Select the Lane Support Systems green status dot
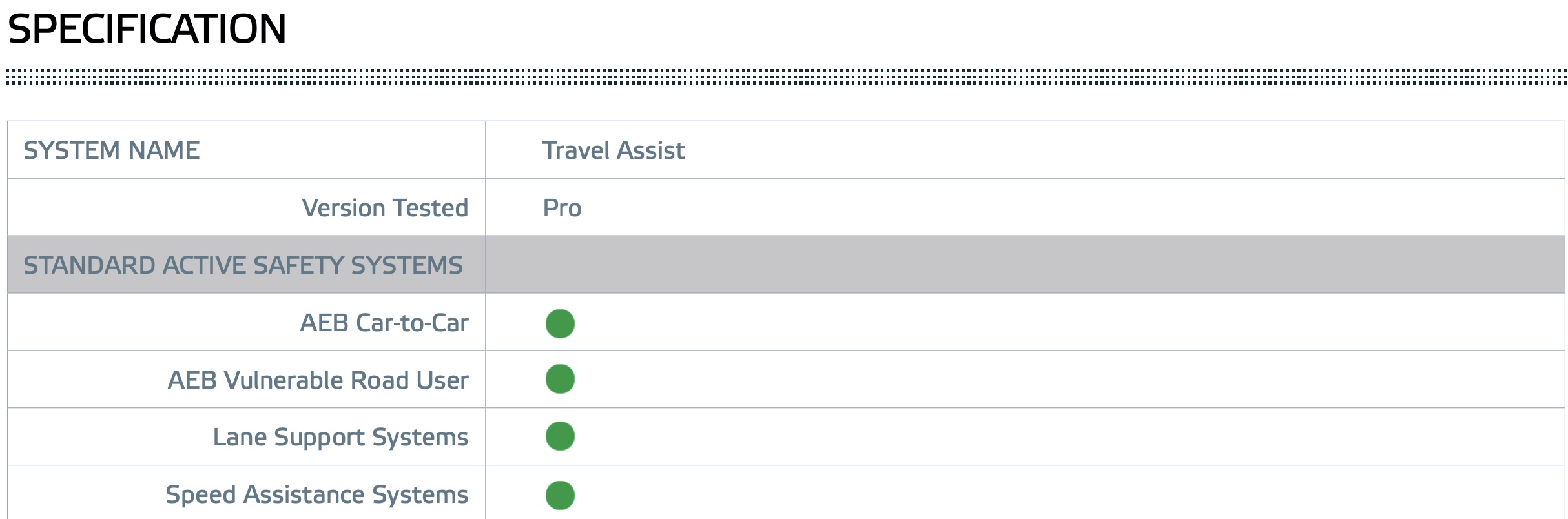The height and width of the screenshot is (519, 1568). click(x=560, y=436)
